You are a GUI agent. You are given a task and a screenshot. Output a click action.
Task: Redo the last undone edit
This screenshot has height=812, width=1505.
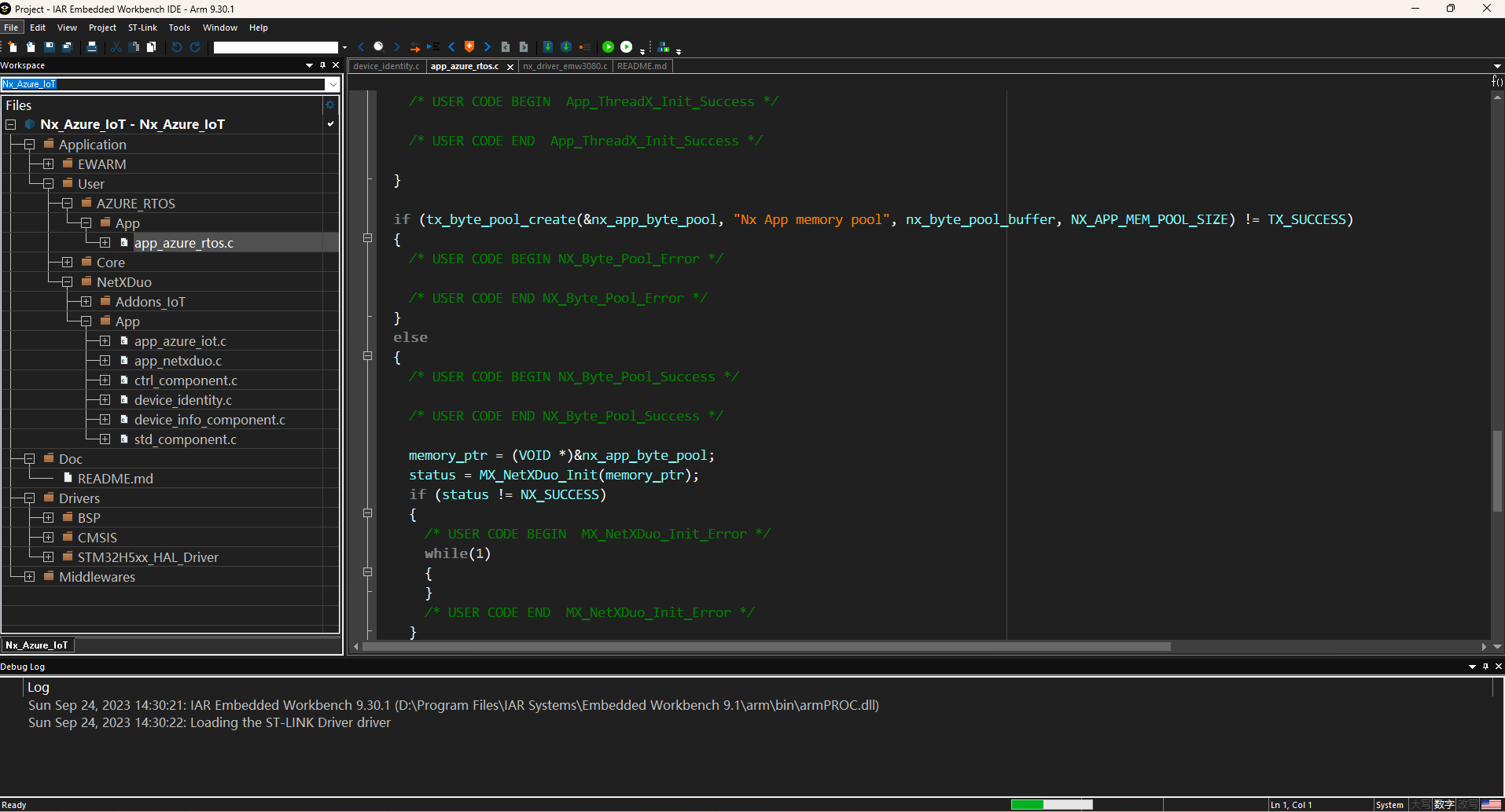(x=195, y=47)
